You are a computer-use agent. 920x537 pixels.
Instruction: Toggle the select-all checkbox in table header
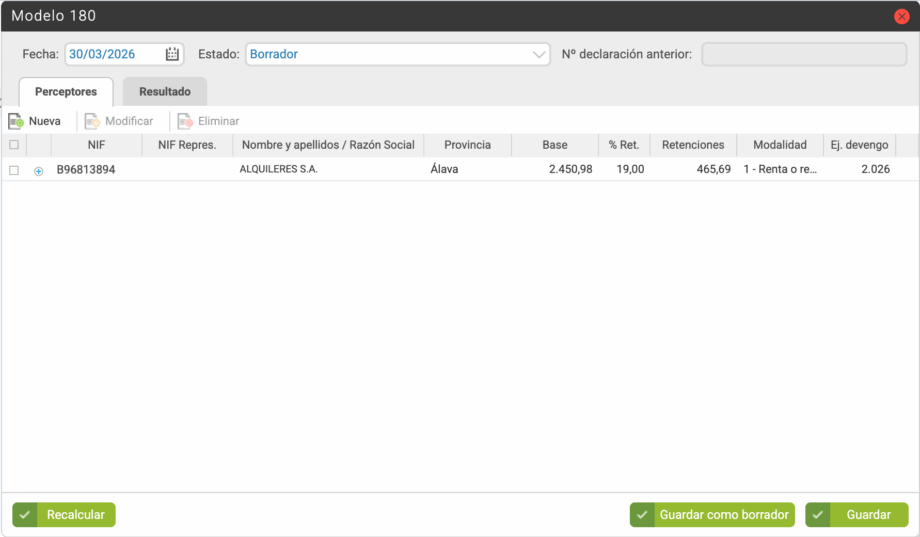tap(14, 145)
